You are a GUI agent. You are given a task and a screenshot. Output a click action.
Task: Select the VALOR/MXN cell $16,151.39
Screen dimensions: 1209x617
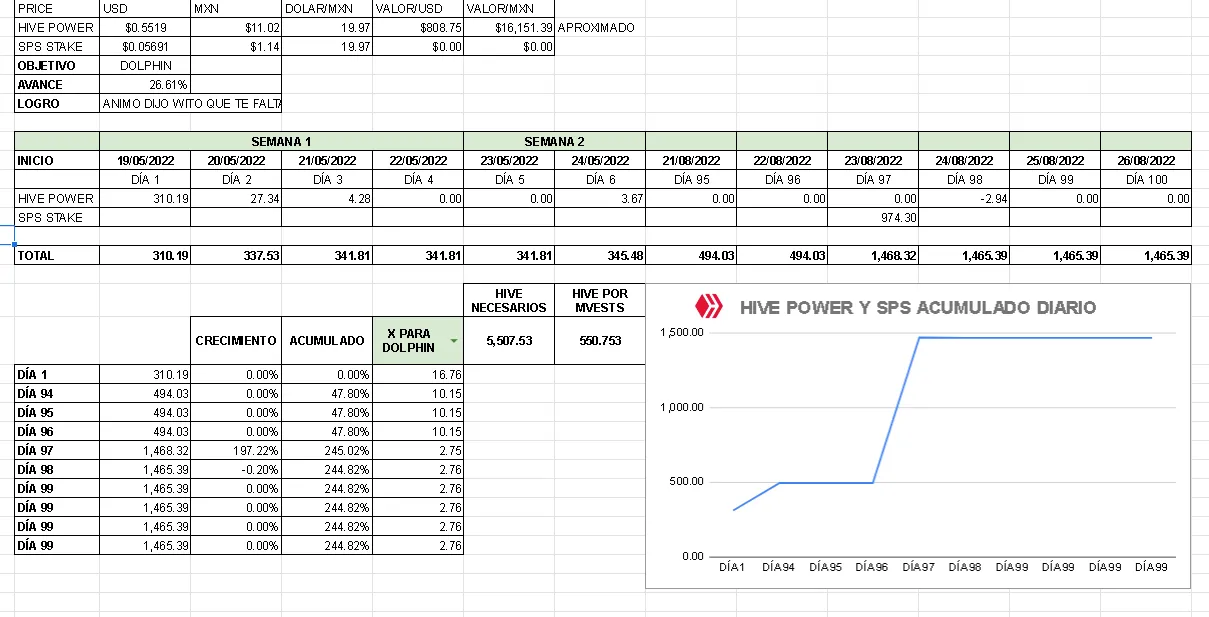[509, 28]
